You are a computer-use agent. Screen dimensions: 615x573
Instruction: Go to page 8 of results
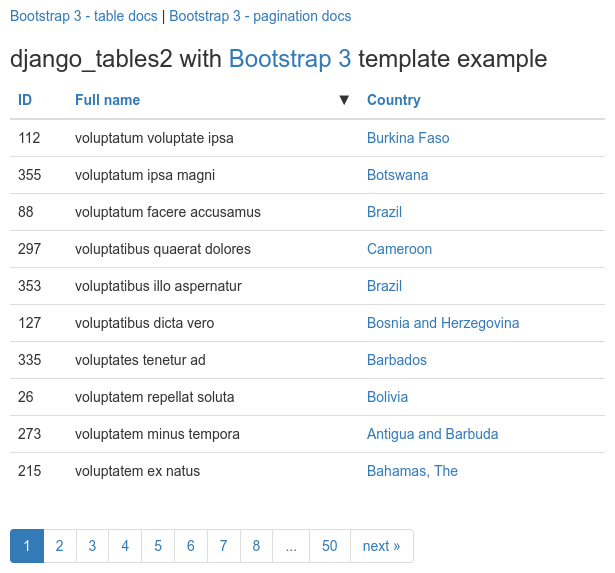[256, 546]
